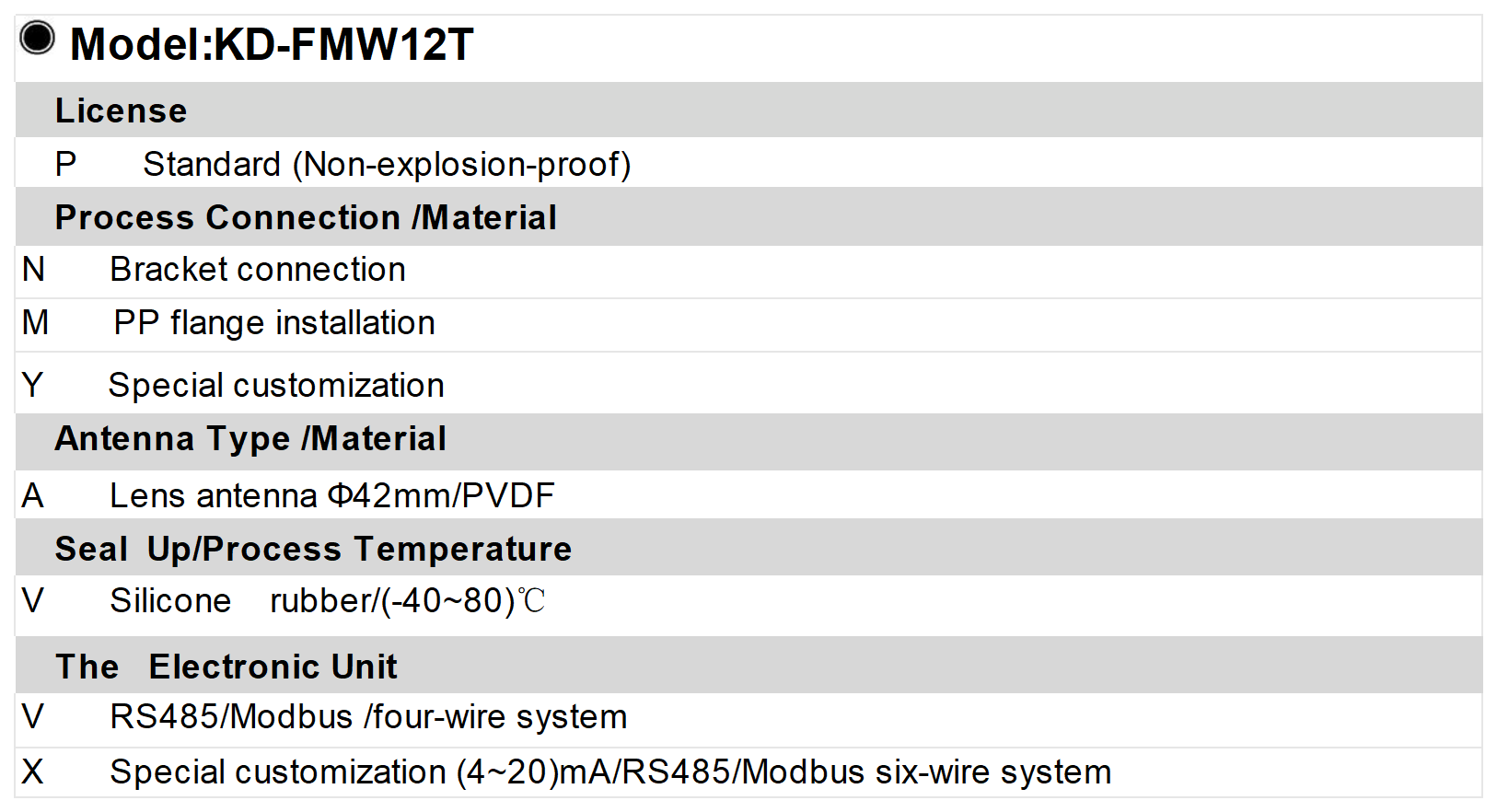Click code N for Bracket connection
The height and width of the screenshot is (812, 1497).
pyautogui.click(x=34, y=269)
